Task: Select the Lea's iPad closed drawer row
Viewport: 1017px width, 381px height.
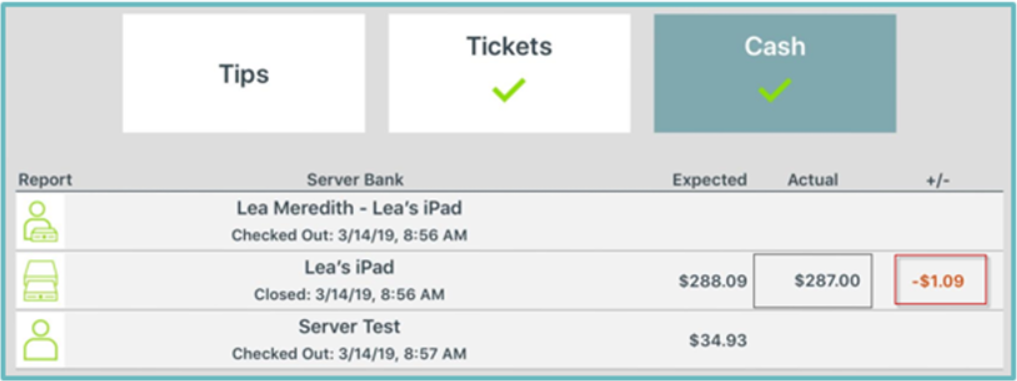Action: point(508,280)
